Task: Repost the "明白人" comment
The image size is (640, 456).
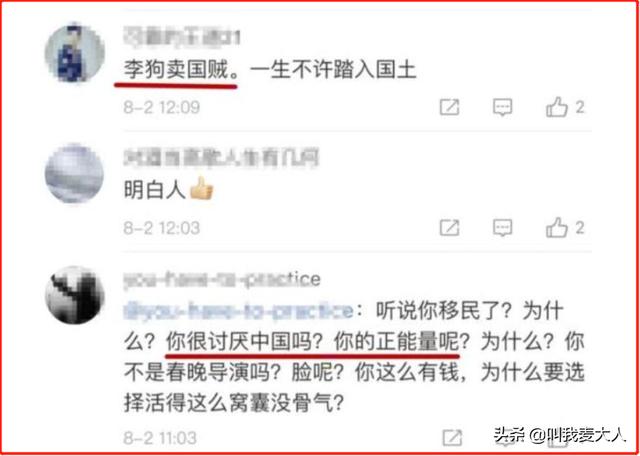Action: tap(449, 228)
